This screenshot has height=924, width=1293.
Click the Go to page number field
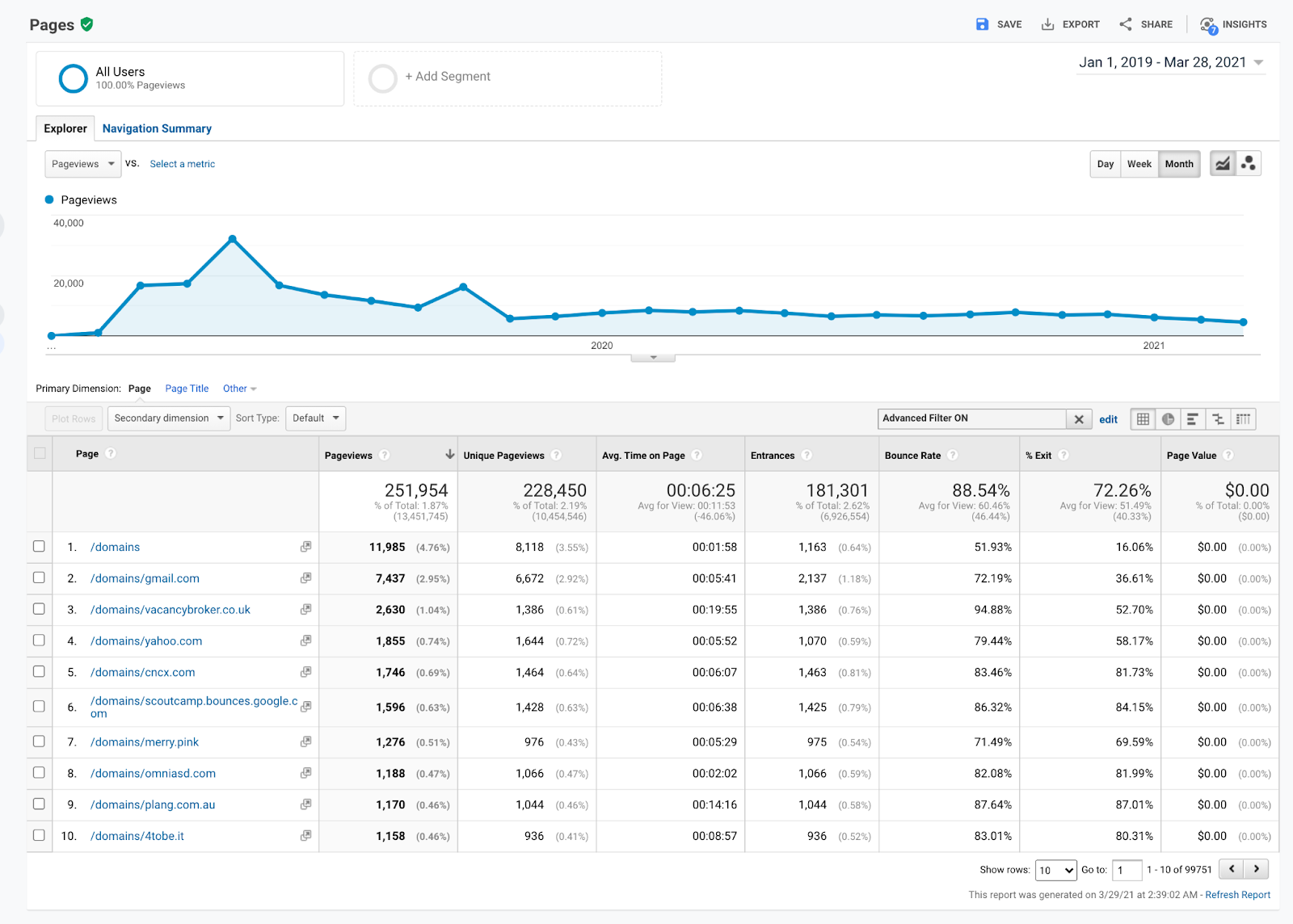click(1127, 870)
